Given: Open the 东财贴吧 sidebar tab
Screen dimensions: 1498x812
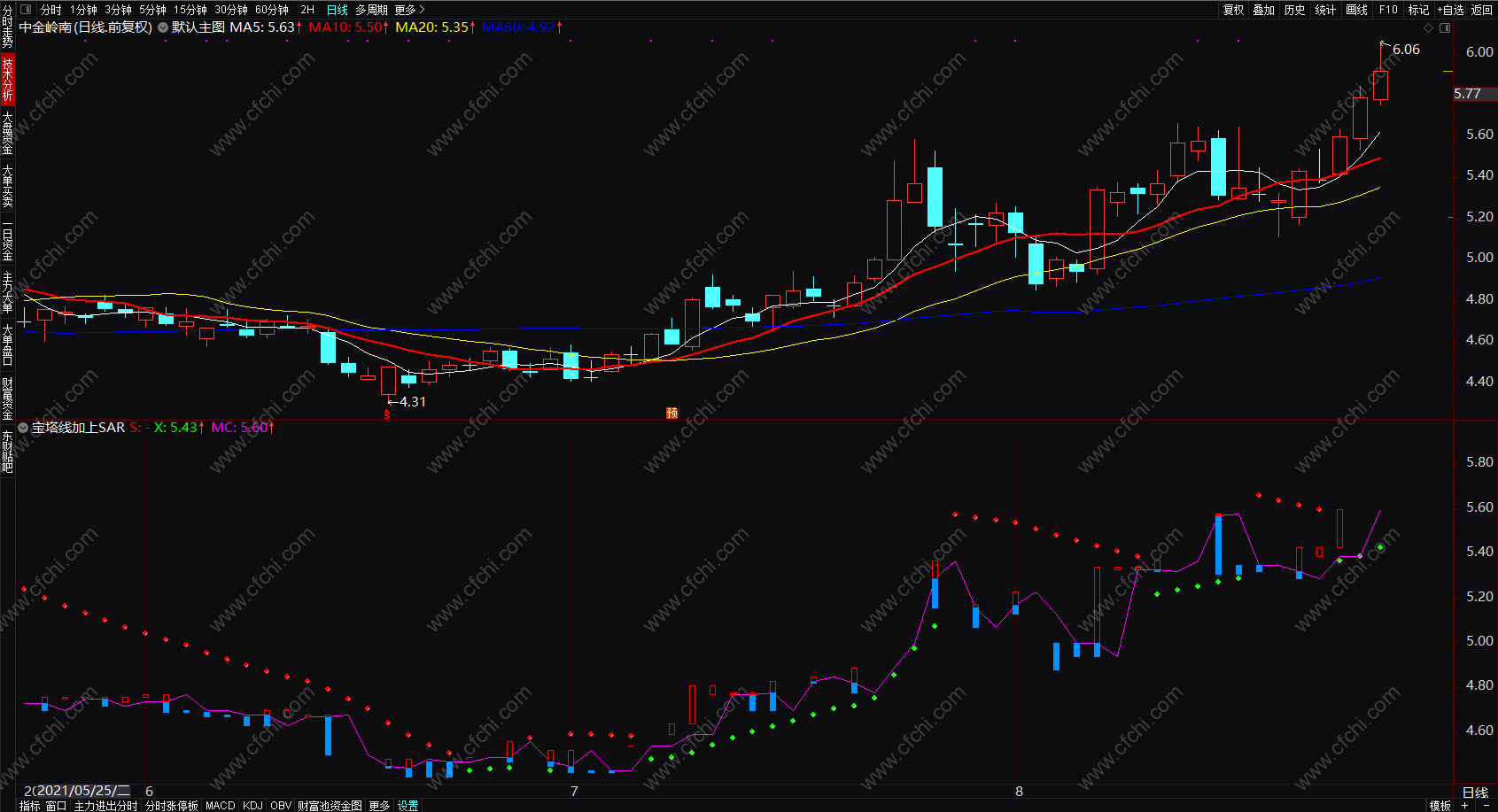Looking at the screenshot, I should pyautogui.click(x=7, y=452).
